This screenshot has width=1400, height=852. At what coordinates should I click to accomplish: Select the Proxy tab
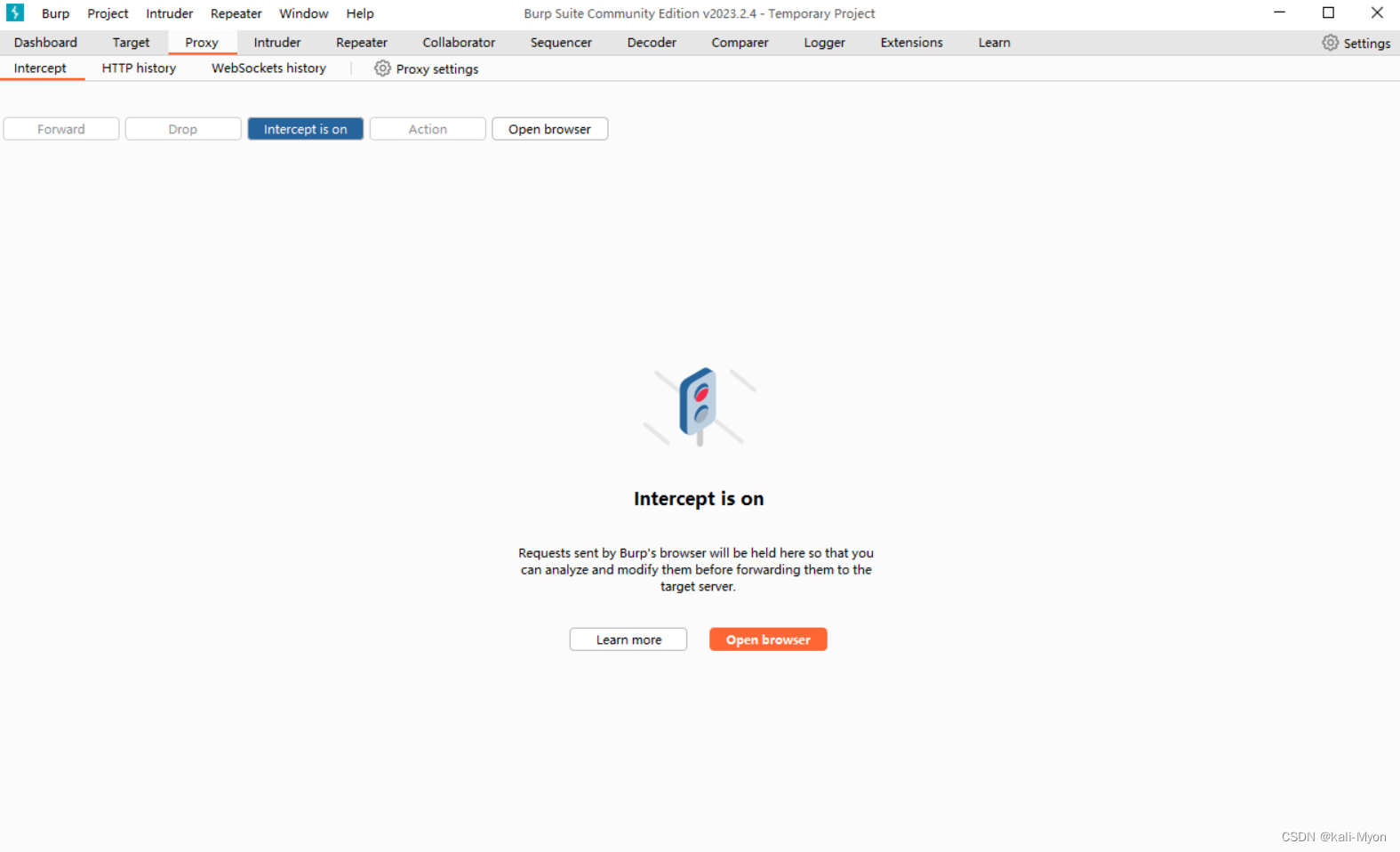pyautogui.click(x=202, y=43)
